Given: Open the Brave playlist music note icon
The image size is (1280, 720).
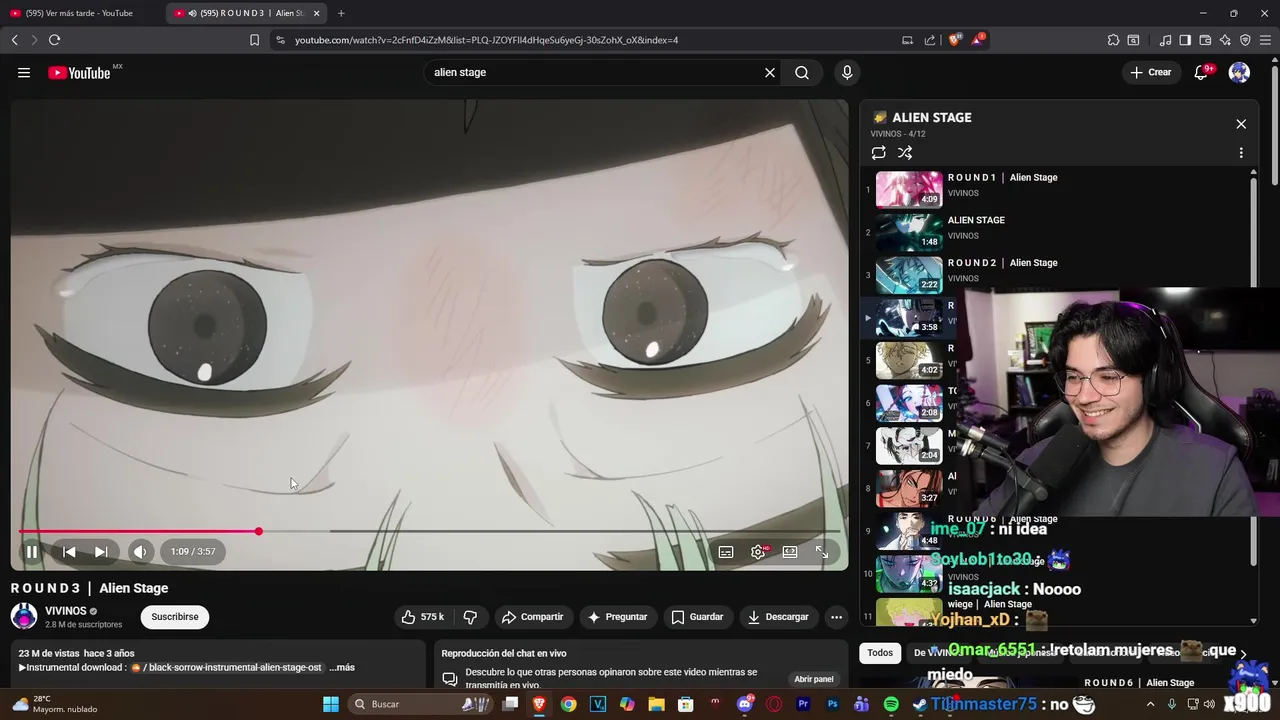Looking at the screenshot, I should (1165, 40).
